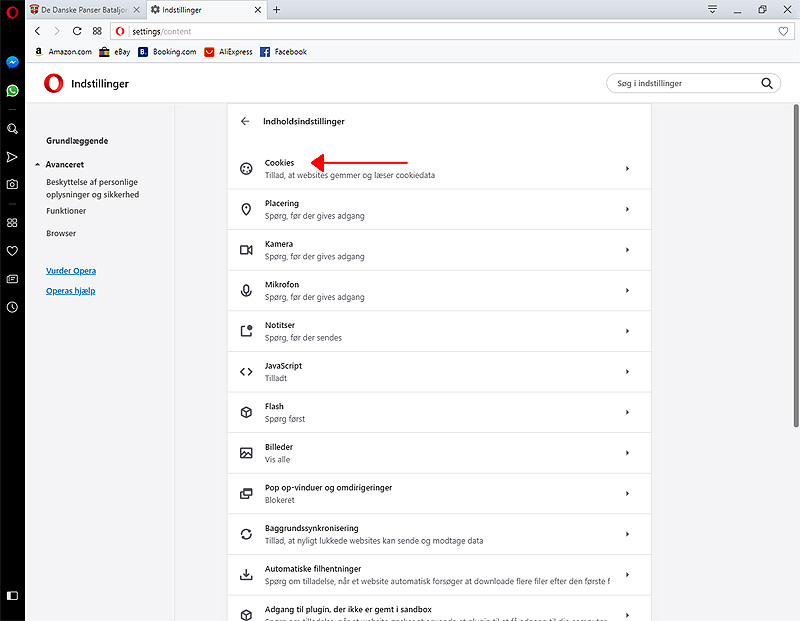Click the heart icon in the address bar
This screenshot has height=621, width=800.
coord(783,31)
